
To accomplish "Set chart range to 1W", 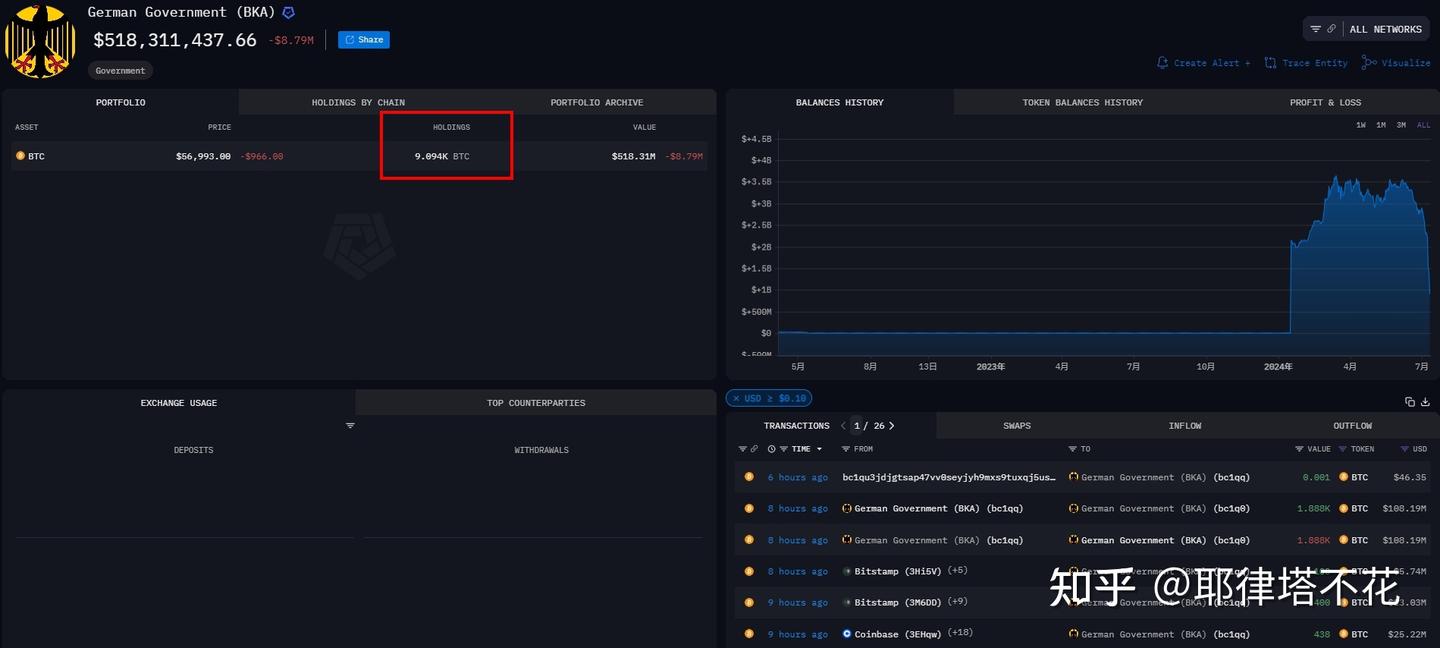I will click(x=1361, y=125).
